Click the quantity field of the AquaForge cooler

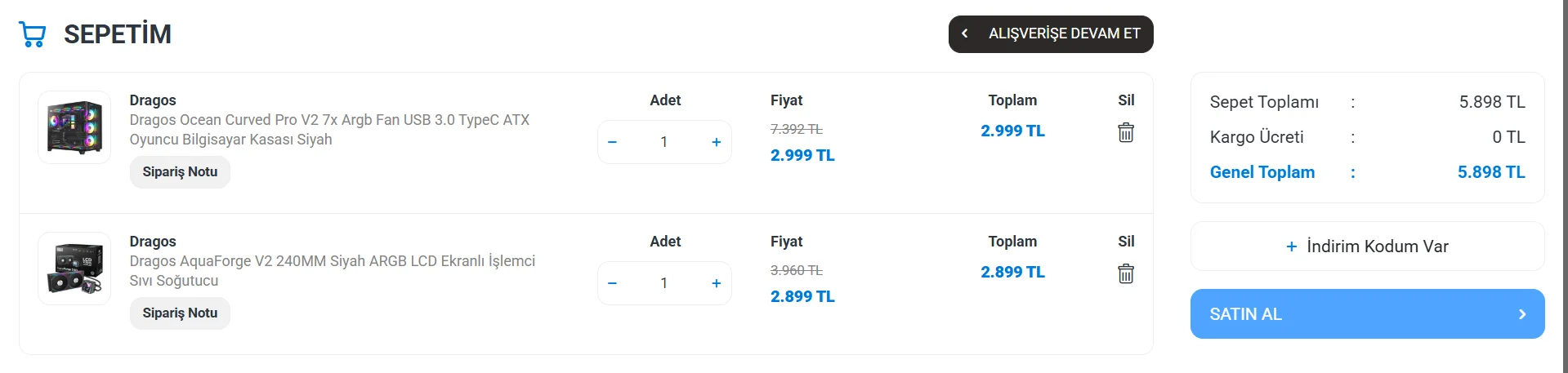coord(663,283)
